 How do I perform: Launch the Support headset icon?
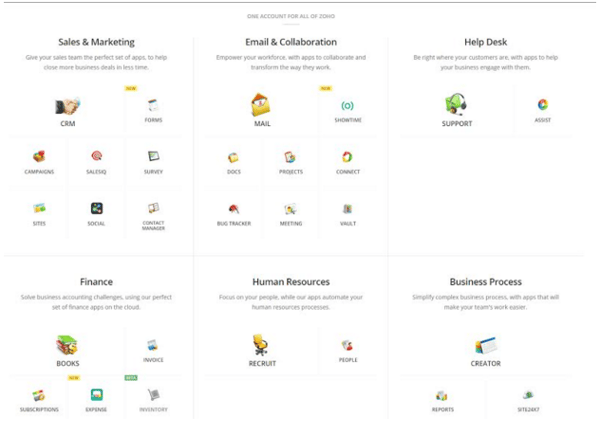point(456,104)
